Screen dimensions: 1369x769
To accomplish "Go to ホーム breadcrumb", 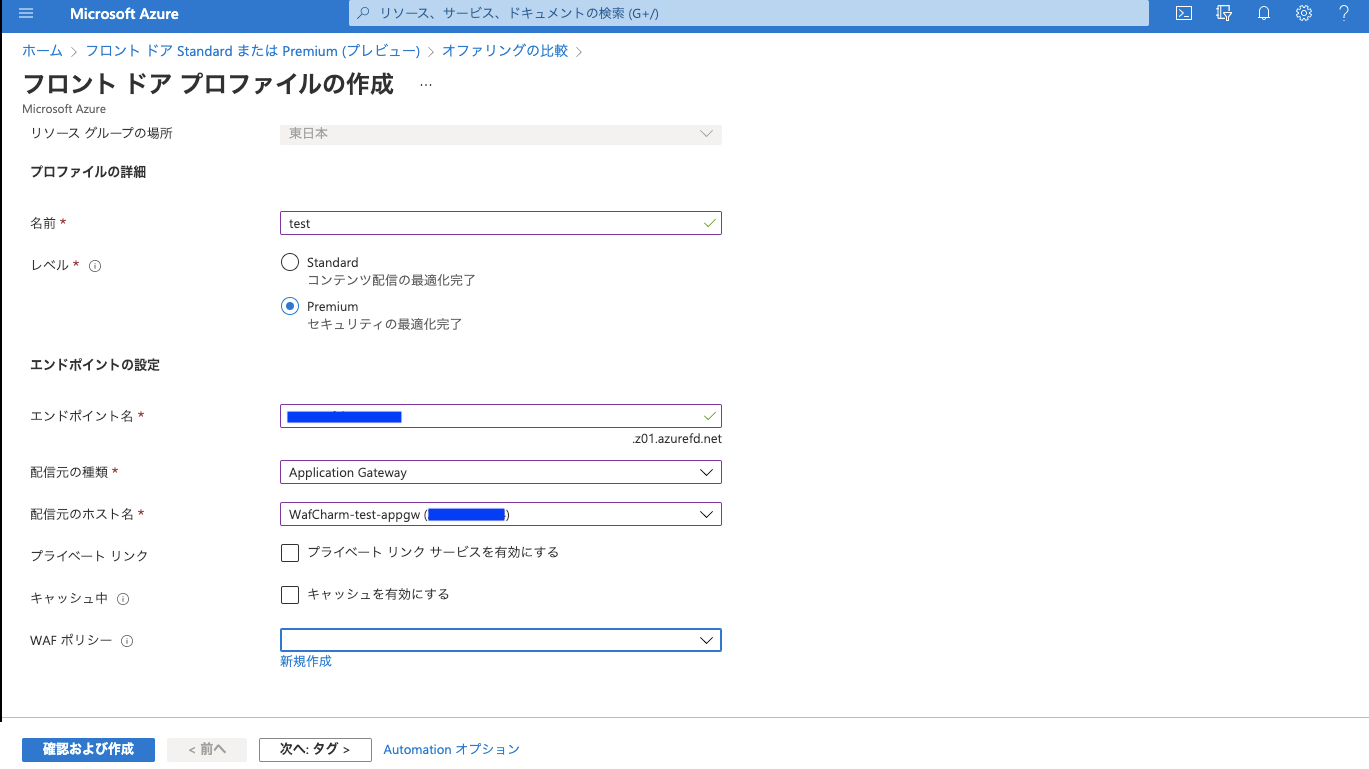I will pyautogui.click(x=42, y=50).
